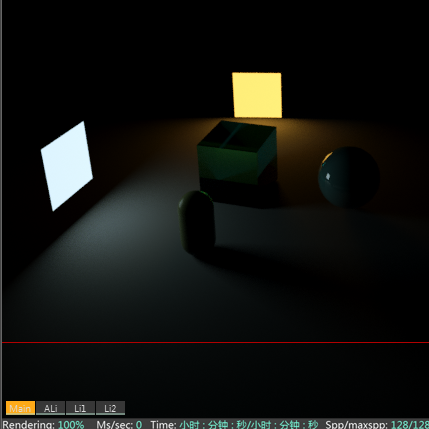Click the glossy sphere in the render
Viewport: 429px width, 429px height.
tap(349, 177)
